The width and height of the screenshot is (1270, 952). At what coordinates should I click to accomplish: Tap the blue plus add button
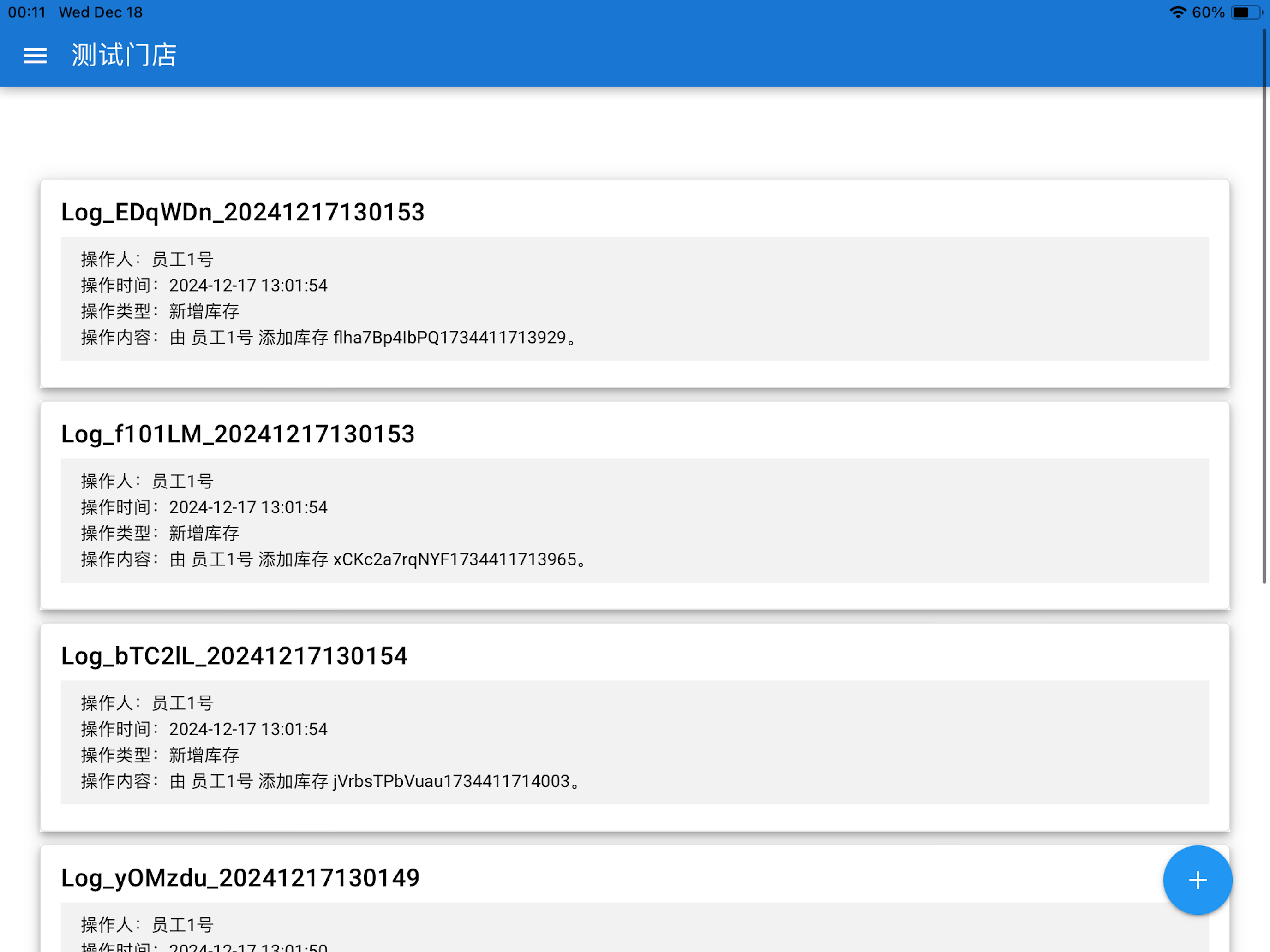[x=1197, y=880]
